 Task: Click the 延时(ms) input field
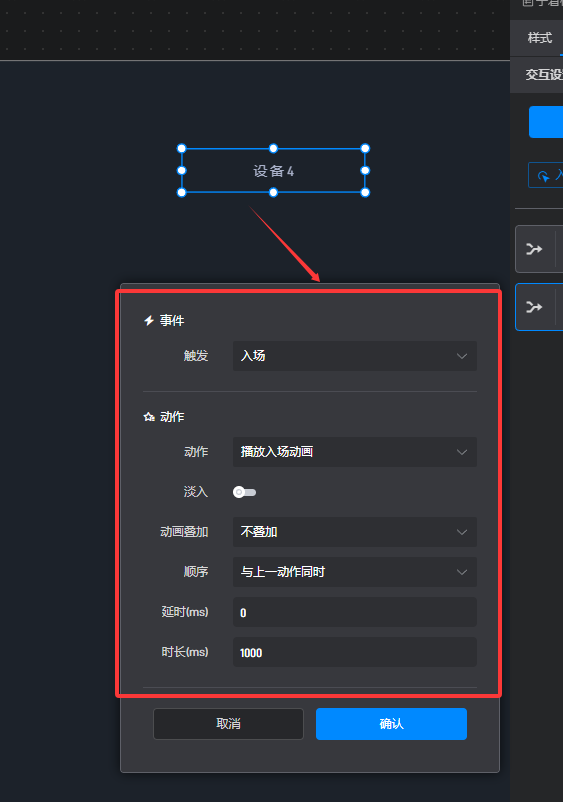coord(355,612)
